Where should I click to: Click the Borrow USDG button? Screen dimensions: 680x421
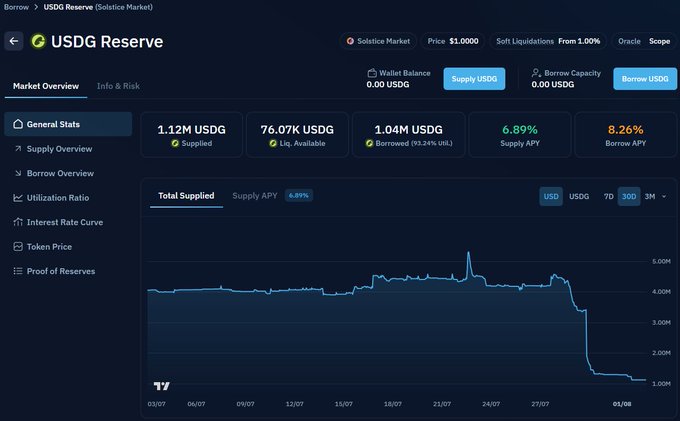(x=645, y=79)
